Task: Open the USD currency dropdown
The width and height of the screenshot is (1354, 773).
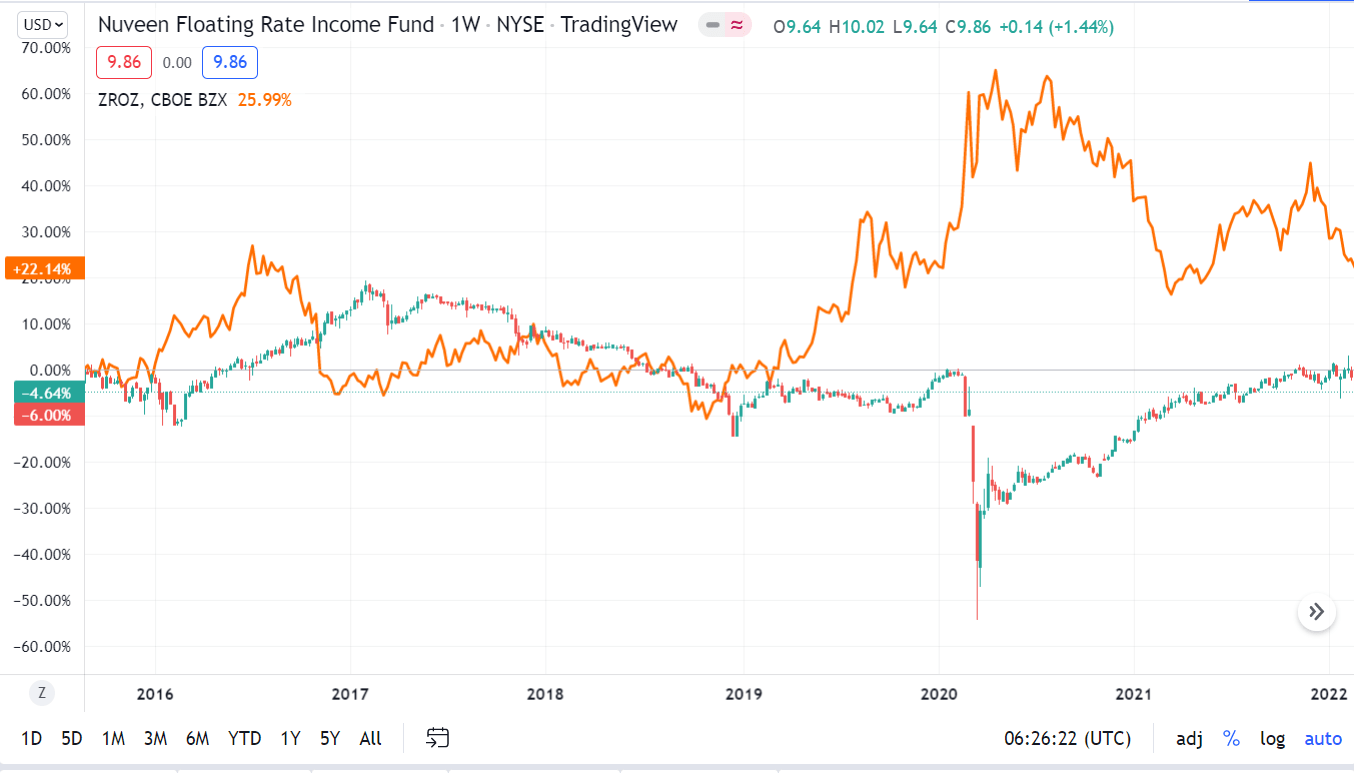Action: (x=44, y=24)
